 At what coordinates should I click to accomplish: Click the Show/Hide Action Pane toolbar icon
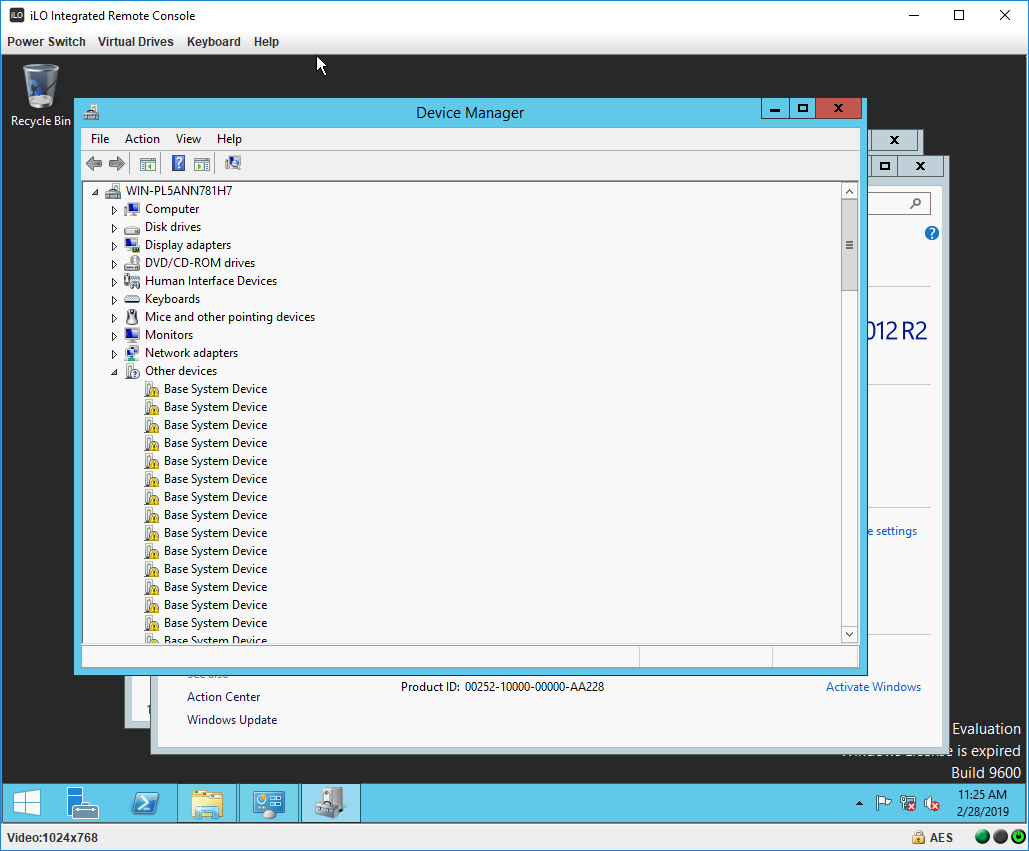point(202,164)
